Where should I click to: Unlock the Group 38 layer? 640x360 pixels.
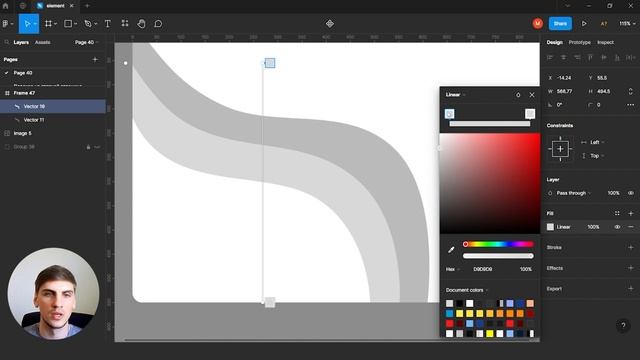coord(88,147)
